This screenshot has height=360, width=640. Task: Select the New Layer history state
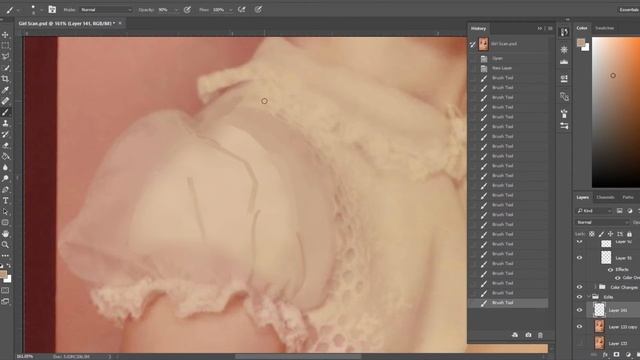(x=508, y=68)
